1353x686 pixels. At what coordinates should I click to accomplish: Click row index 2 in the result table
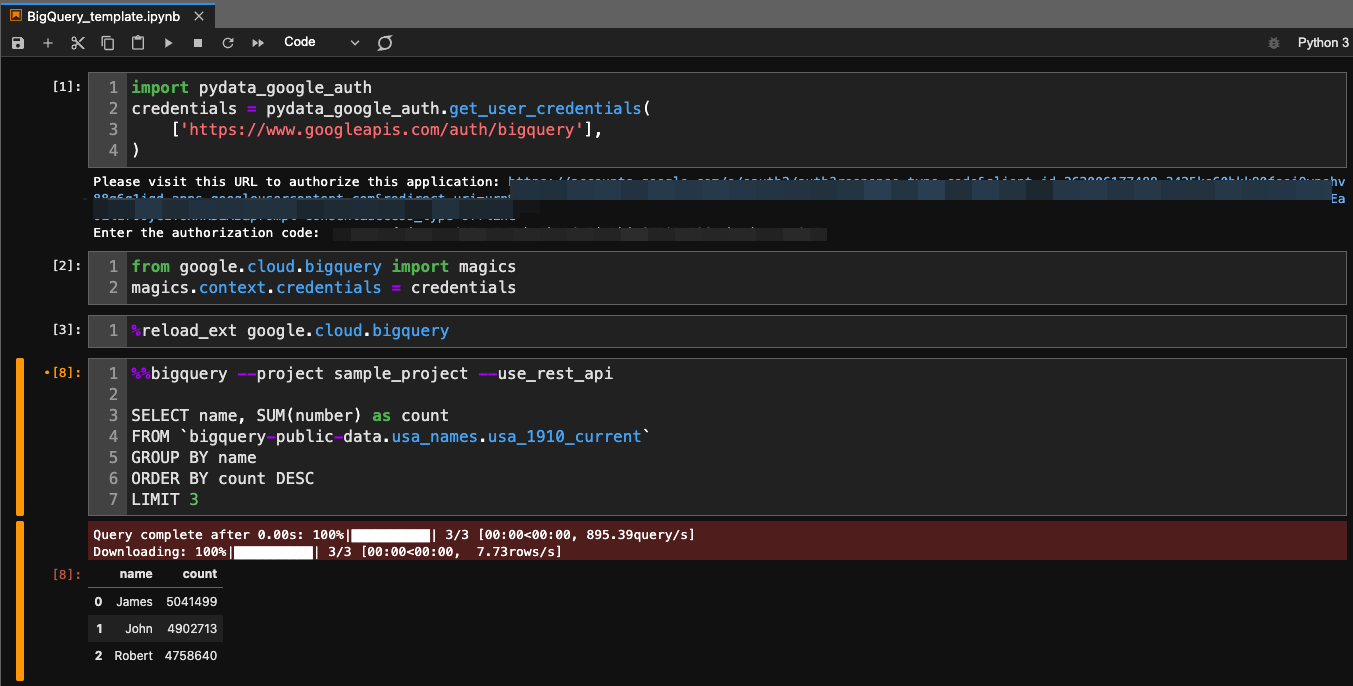point(98,656)
